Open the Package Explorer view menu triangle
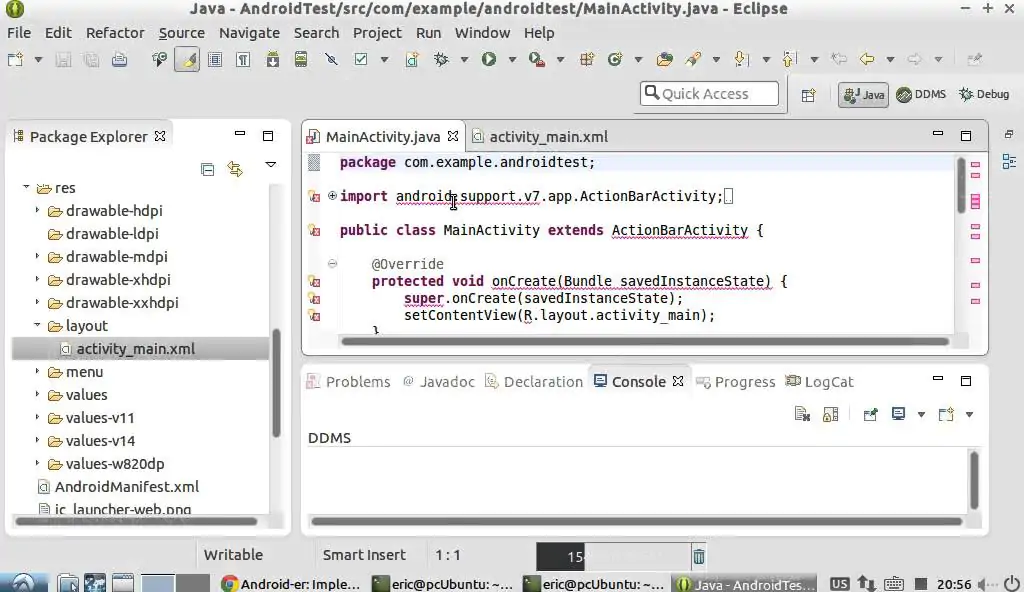Screen dimensions: 1024x592 270,165
